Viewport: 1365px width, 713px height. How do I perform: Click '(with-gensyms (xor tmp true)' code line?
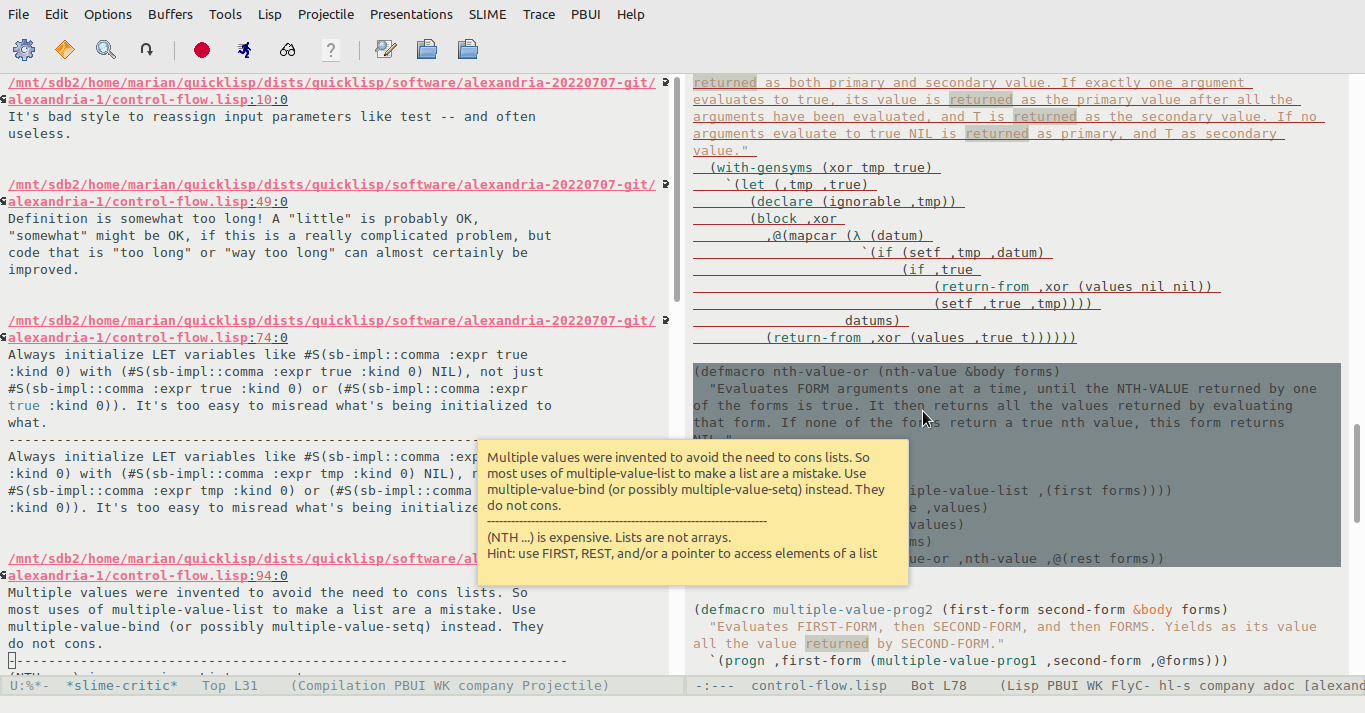click(x=820, y=168)
